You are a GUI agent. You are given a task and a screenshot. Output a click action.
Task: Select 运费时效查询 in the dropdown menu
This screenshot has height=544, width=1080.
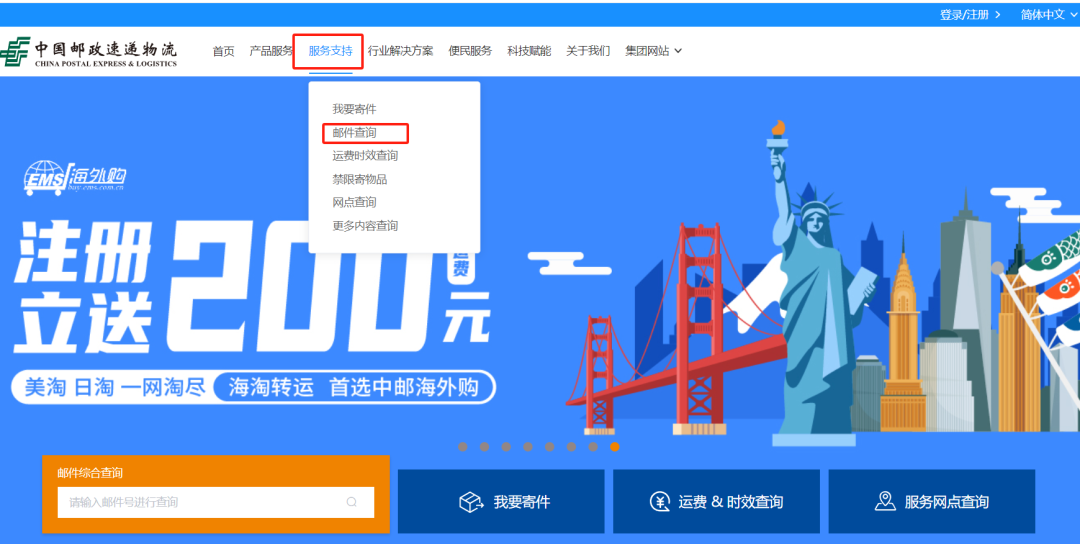(x=365, y=156)
